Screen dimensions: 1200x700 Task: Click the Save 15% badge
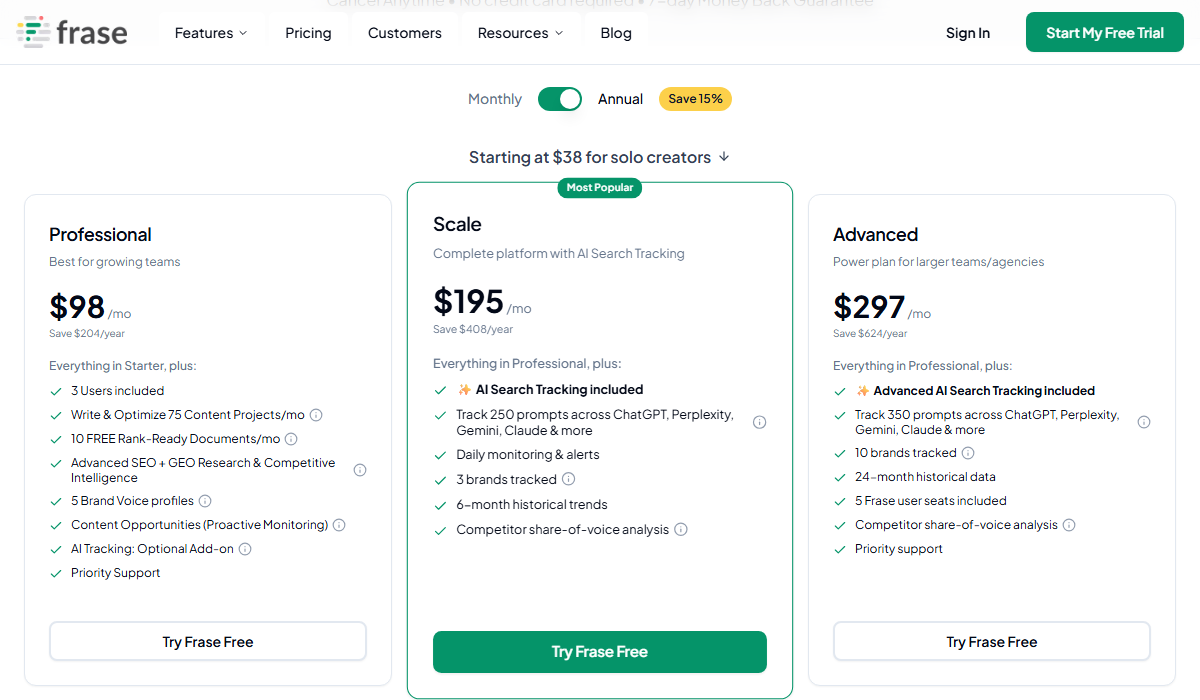[695, 99]
